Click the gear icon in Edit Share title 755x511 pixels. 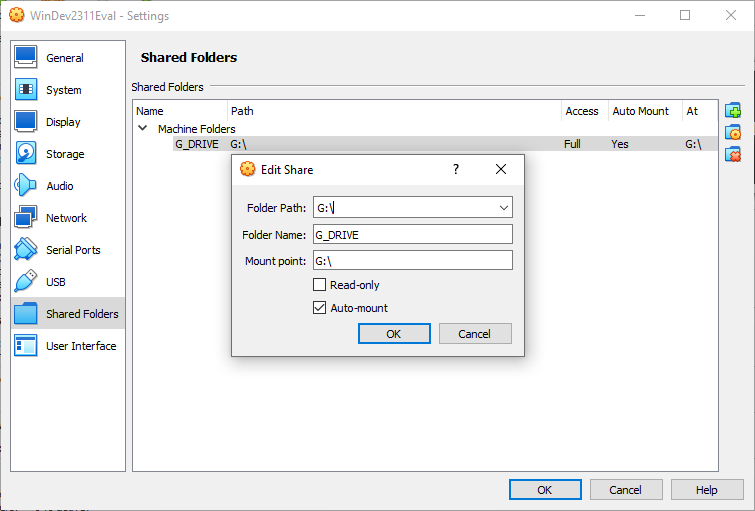pyautogui.click(x=247, y=169)
